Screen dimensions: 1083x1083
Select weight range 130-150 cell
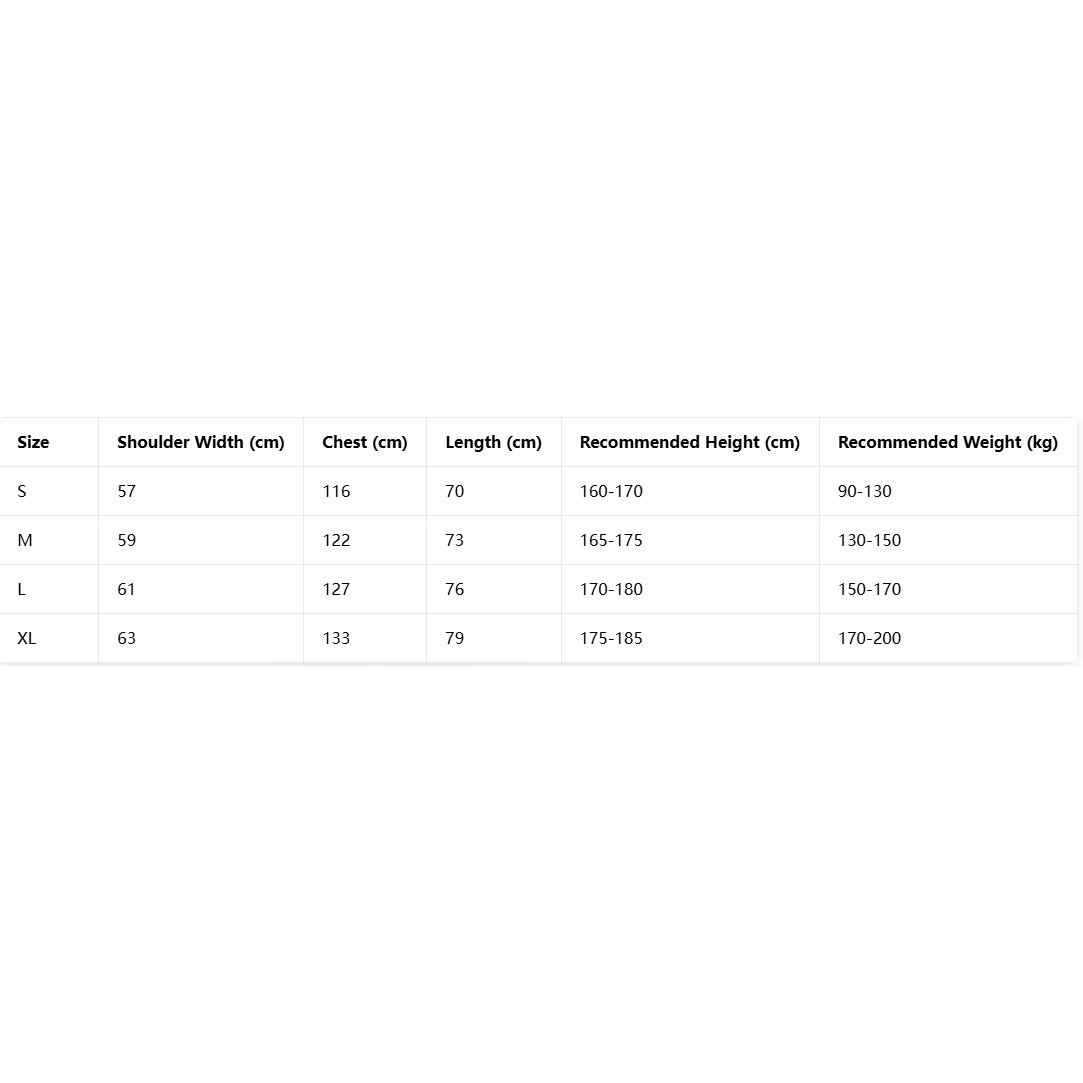tap(869, 540)
